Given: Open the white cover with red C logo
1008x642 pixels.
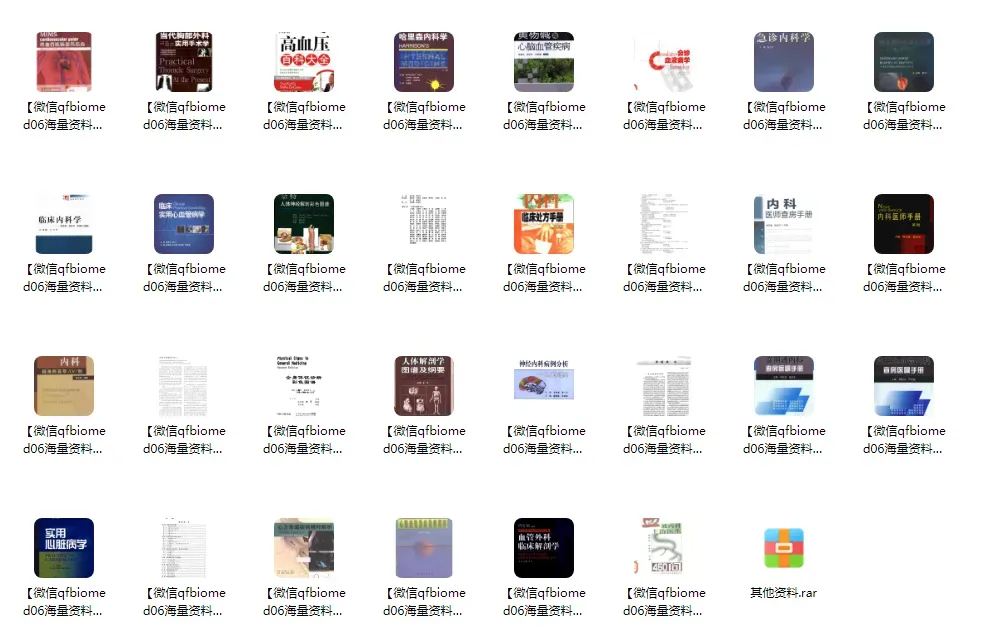Looking at the screenshot, I should pyautogui.click(x=664, y=62).
